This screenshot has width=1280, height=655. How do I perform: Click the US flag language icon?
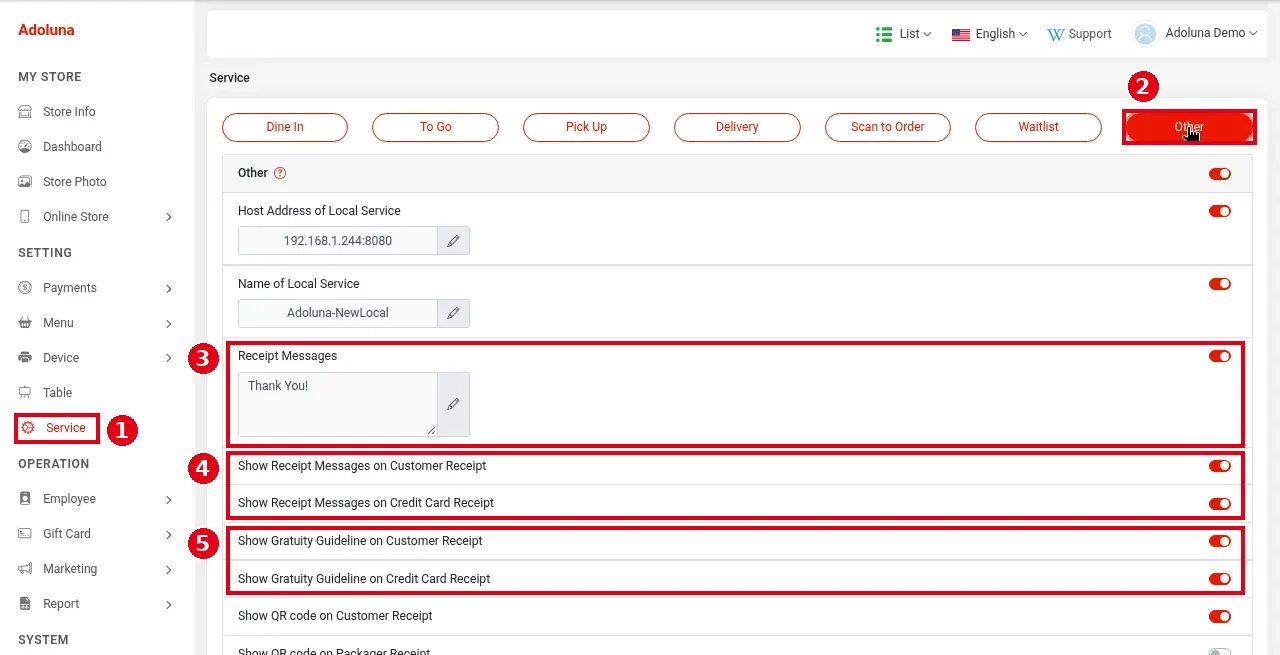[x=961, y=34]
